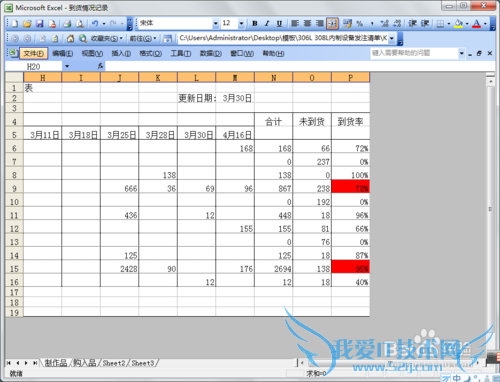
Task: Open the 插入(I) menu
Action: (x=121, y=53)
